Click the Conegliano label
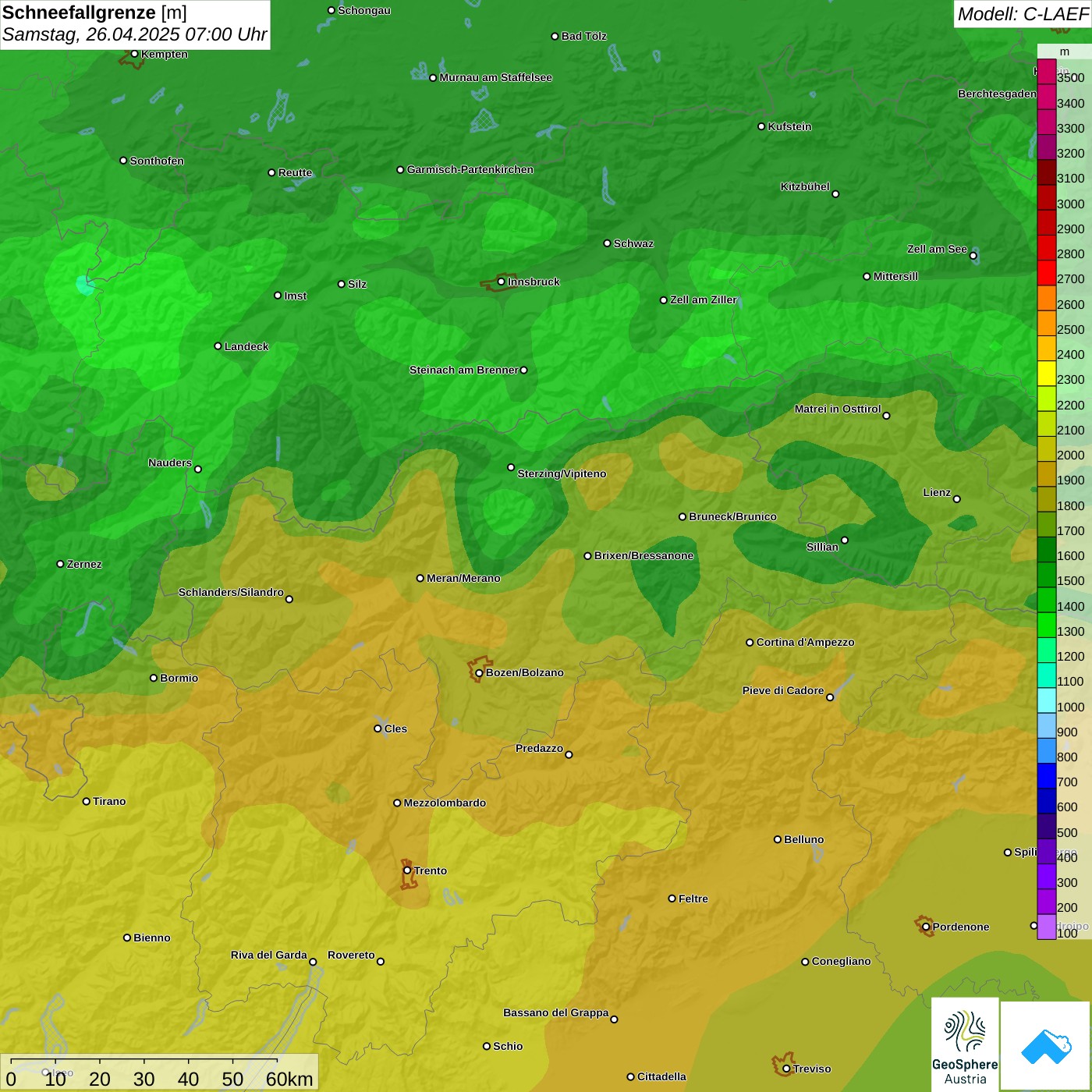This screenshot has height=1092, width=1092. tap(841, 961)
